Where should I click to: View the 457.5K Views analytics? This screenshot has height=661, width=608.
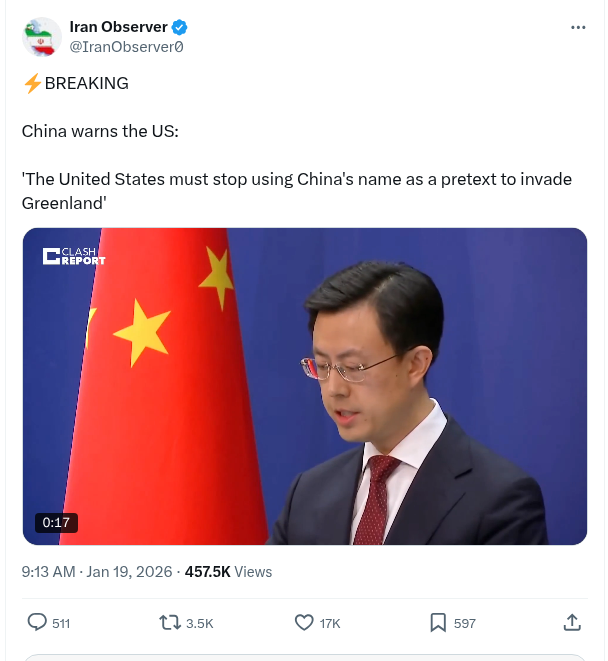(x=229, y=572)
